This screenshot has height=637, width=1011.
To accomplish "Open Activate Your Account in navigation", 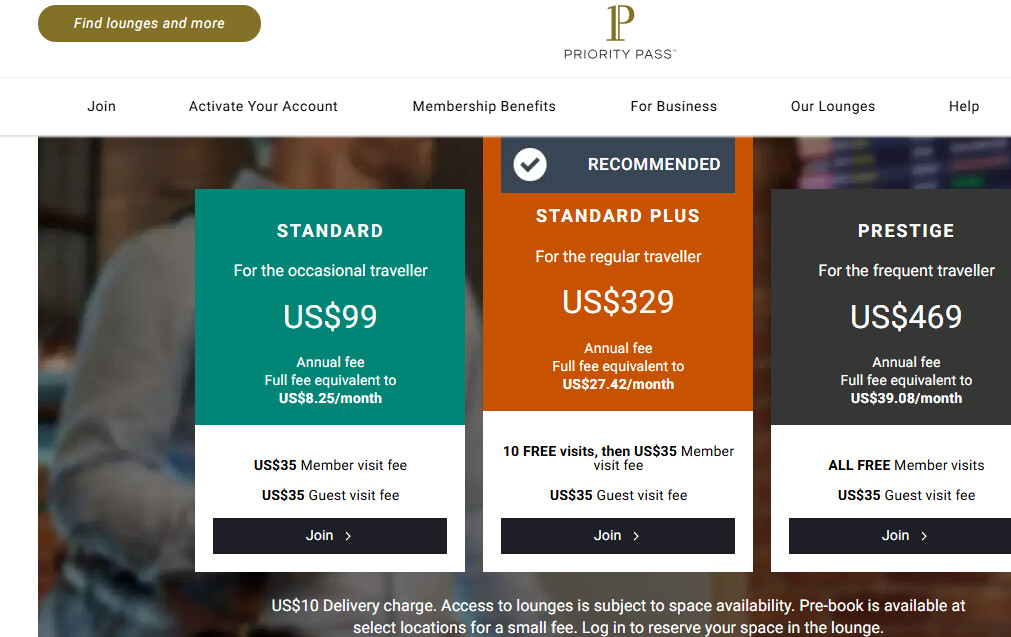I will pyautogui.click(x=263, y=106).
